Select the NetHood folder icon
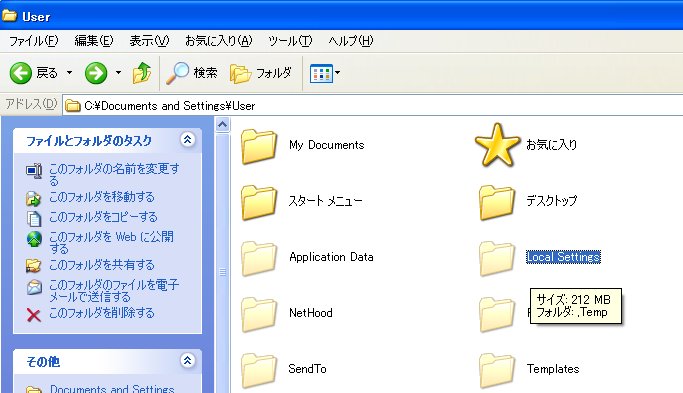Screen dimensions: 683x393 pyautogui.click(x=259, y=314)
